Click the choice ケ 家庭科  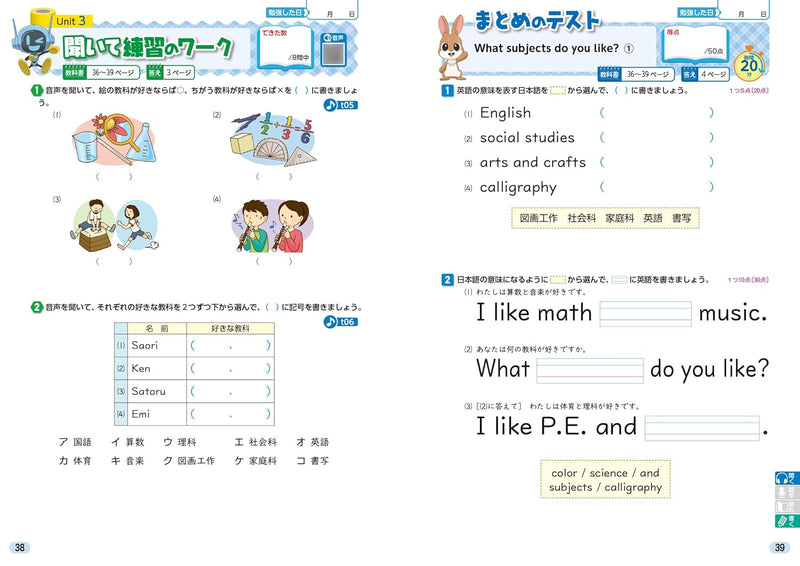[x=256, y=461]
